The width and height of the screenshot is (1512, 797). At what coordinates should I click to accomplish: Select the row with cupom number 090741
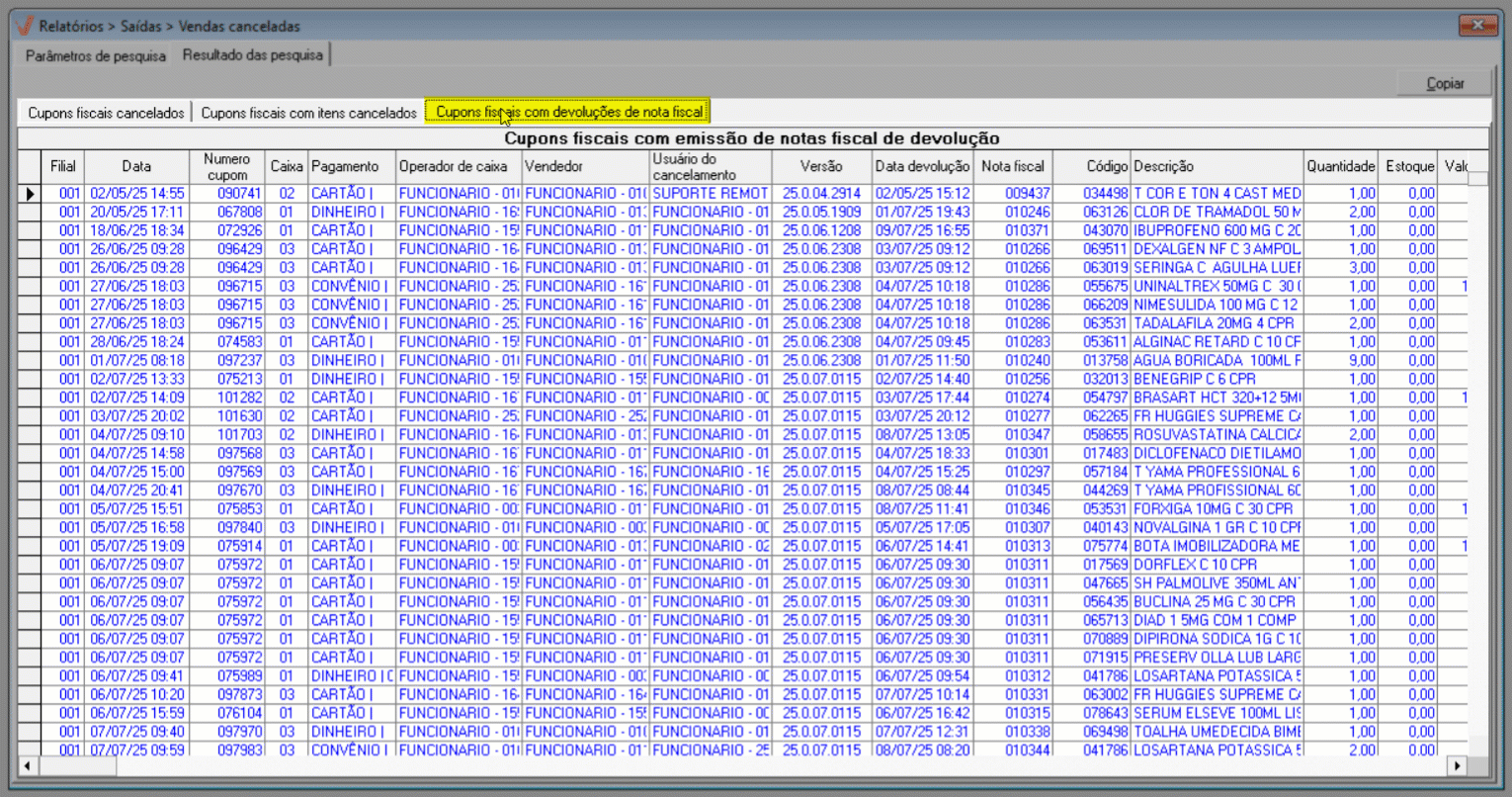tap(239, 194)
